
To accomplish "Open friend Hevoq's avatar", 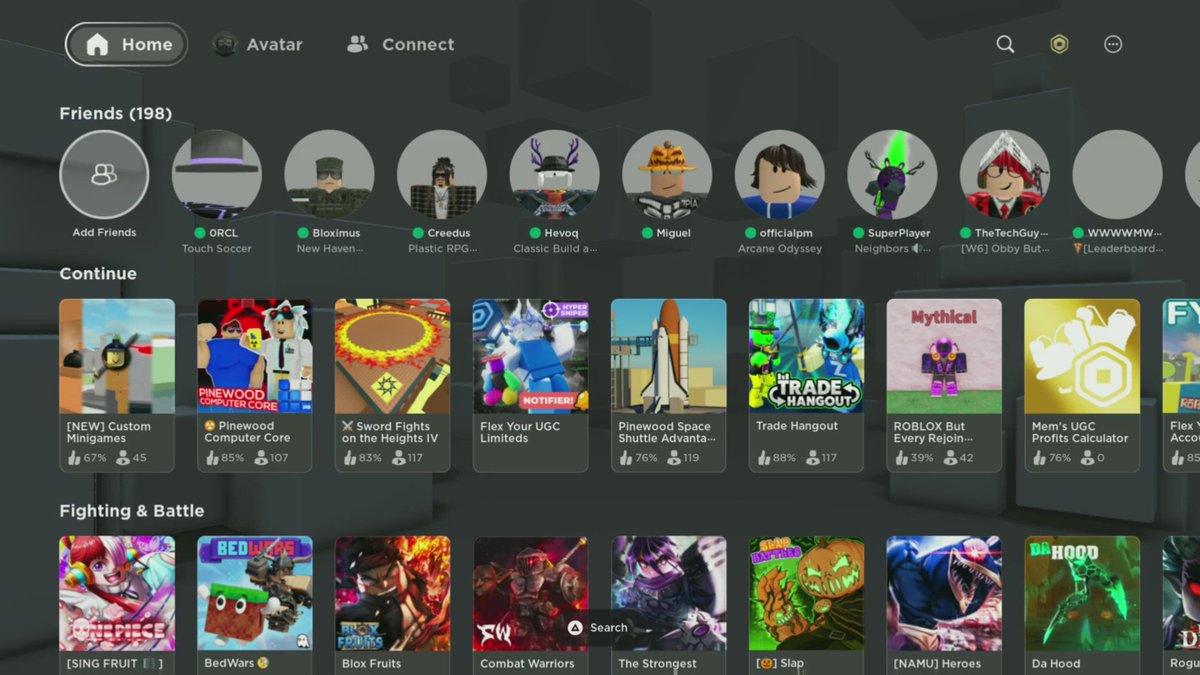I will [555, 174].
